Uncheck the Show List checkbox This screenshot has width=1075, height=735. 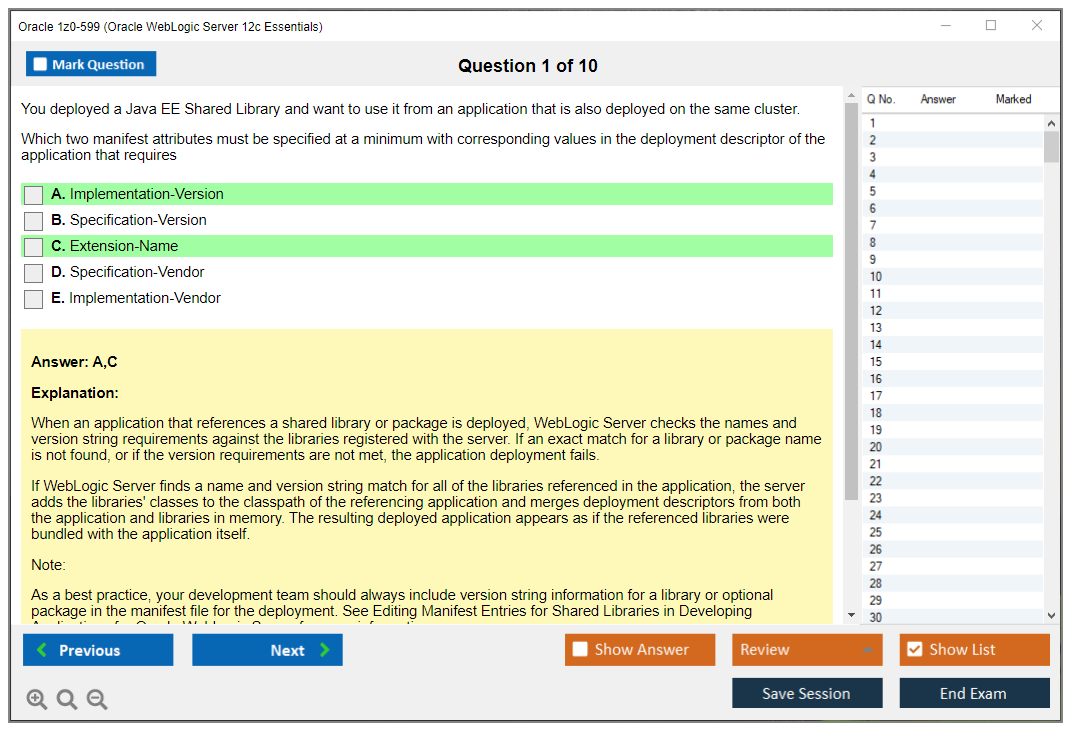tap(914, 649)
